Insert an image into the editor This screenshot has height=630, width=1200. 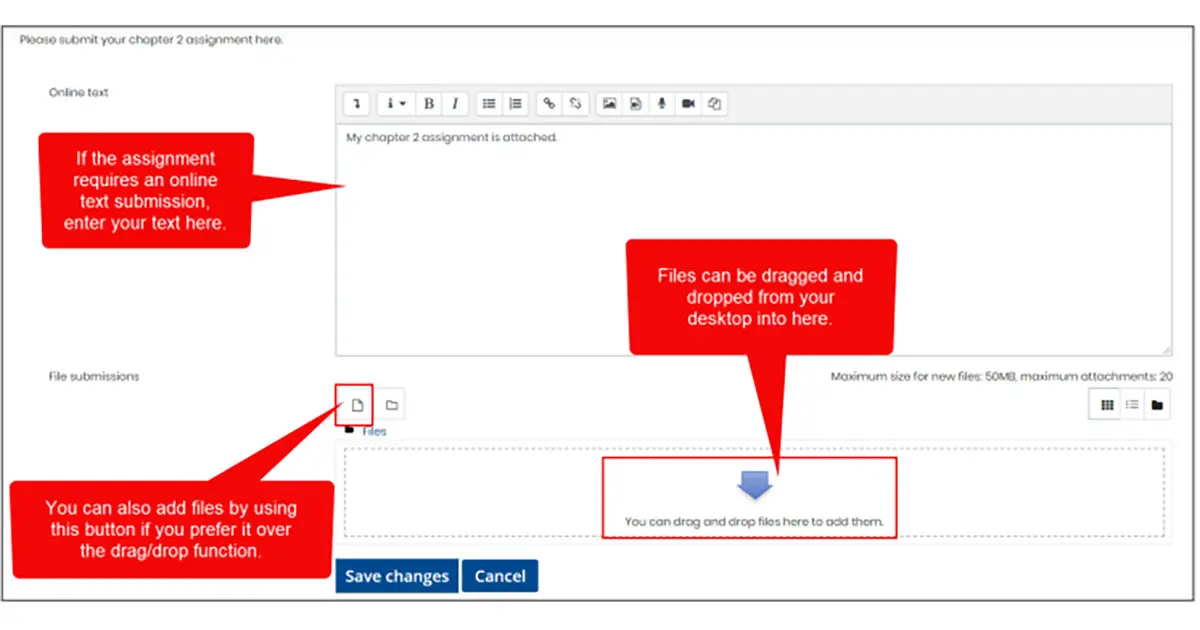coord(609,103)
